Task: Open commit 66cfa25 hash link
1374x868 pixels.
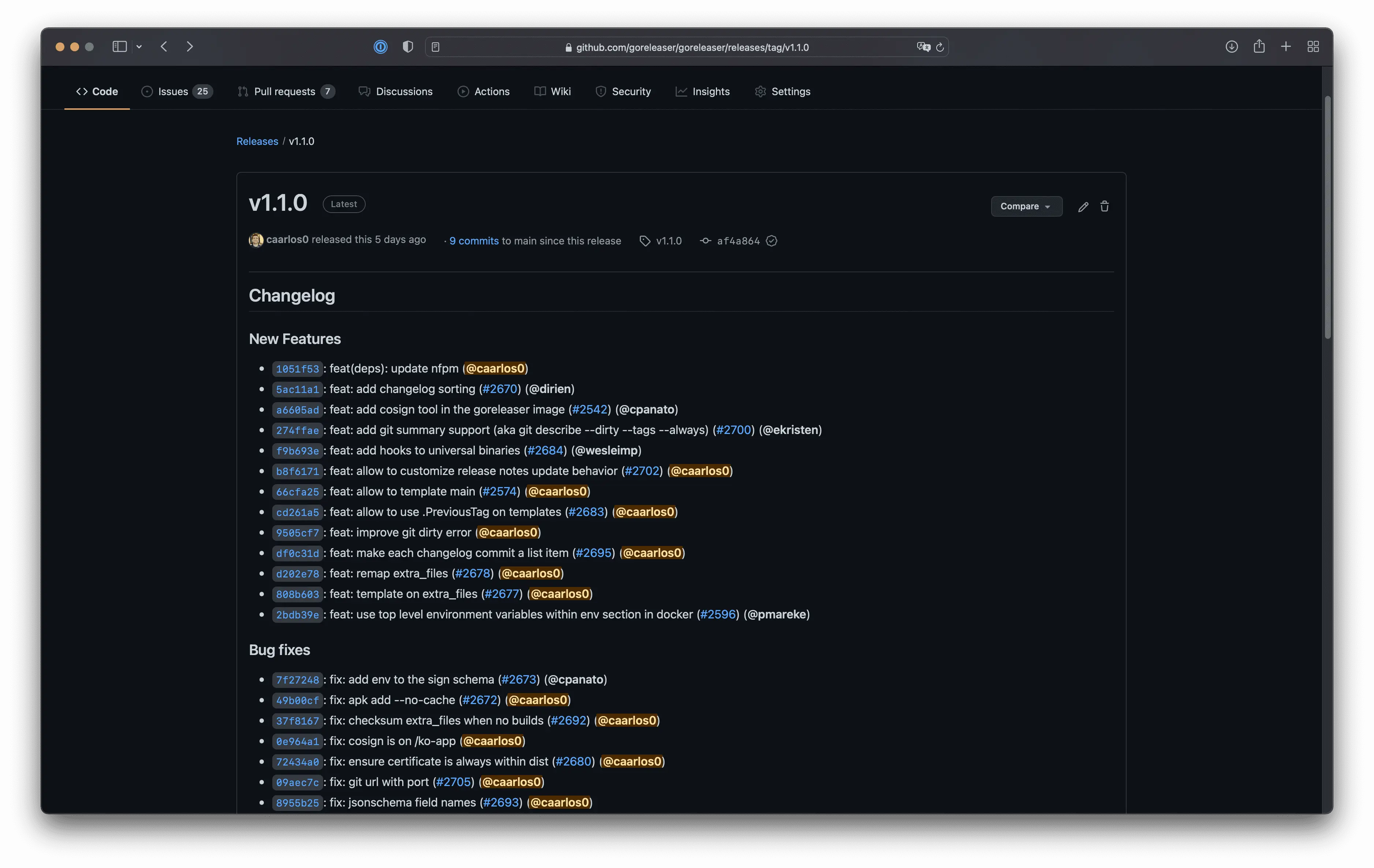Action: click(297, 492)
